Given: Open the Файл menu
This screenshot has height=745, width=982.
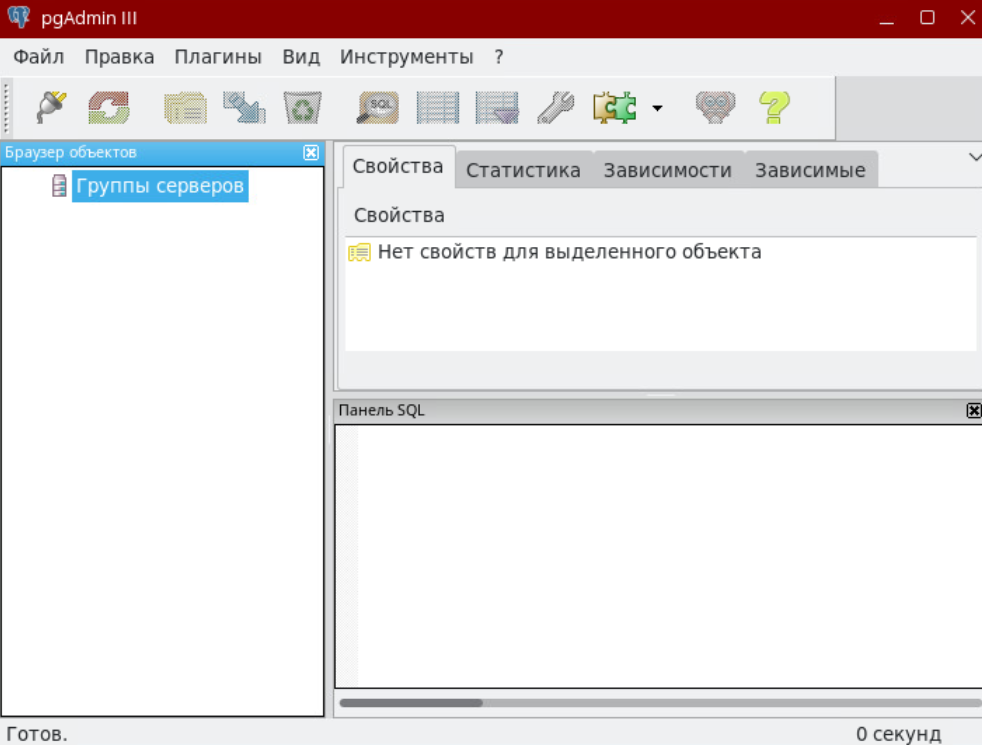Looking at the screenshot, I should (39, 57).
